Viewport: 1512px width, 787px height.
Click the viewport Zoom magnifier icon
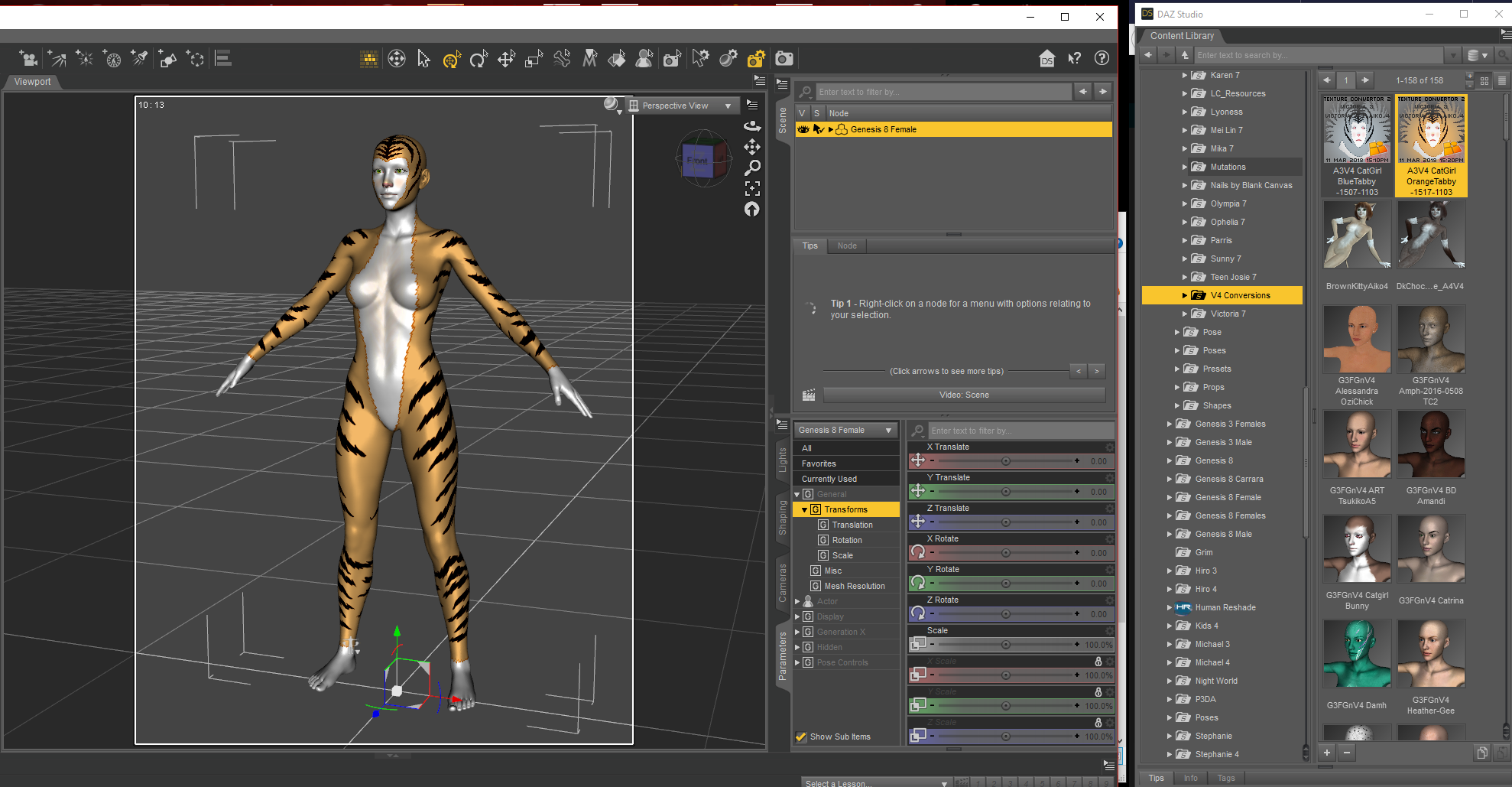click(x=752, y=167)
